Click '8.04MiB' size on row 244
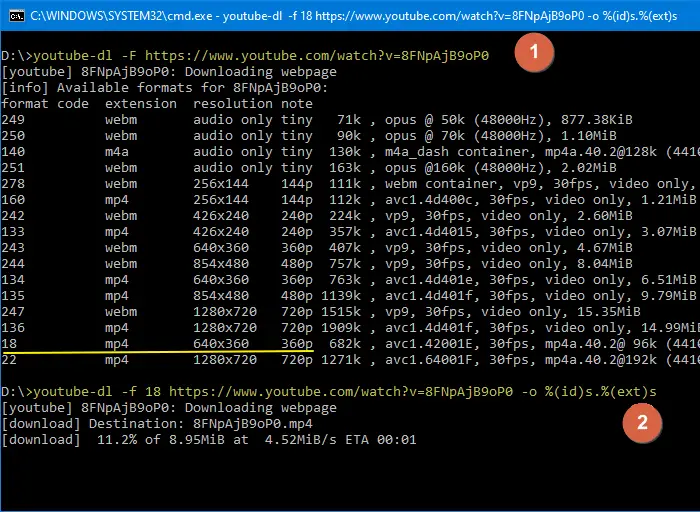The width and height of the screenshot is (700, 512). pos(605,264)
